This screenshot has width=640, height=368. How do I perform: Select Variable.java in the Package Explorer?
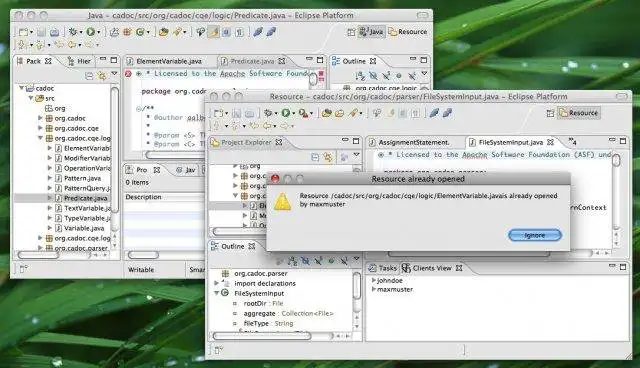tap(84, 228)
